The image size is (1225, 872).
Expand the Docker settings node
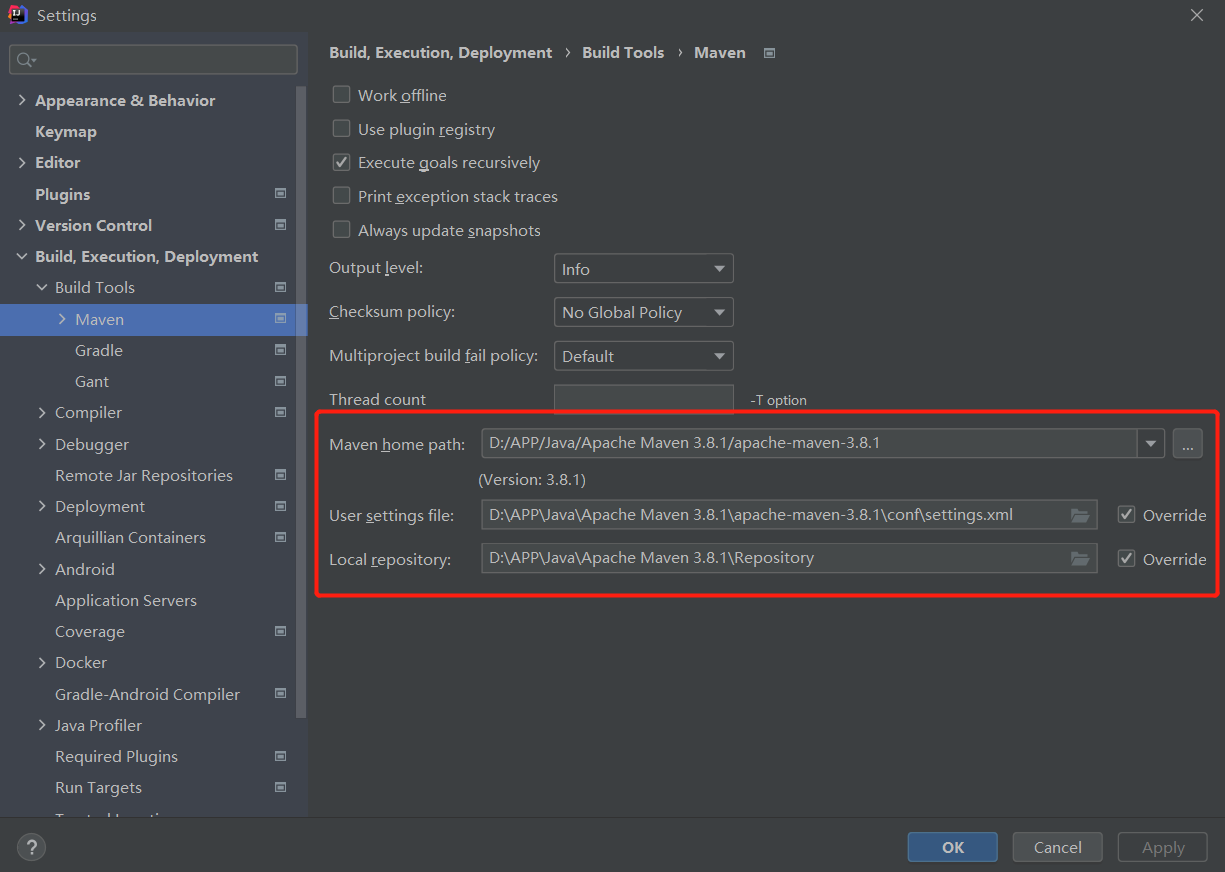[x=42, y=662]
